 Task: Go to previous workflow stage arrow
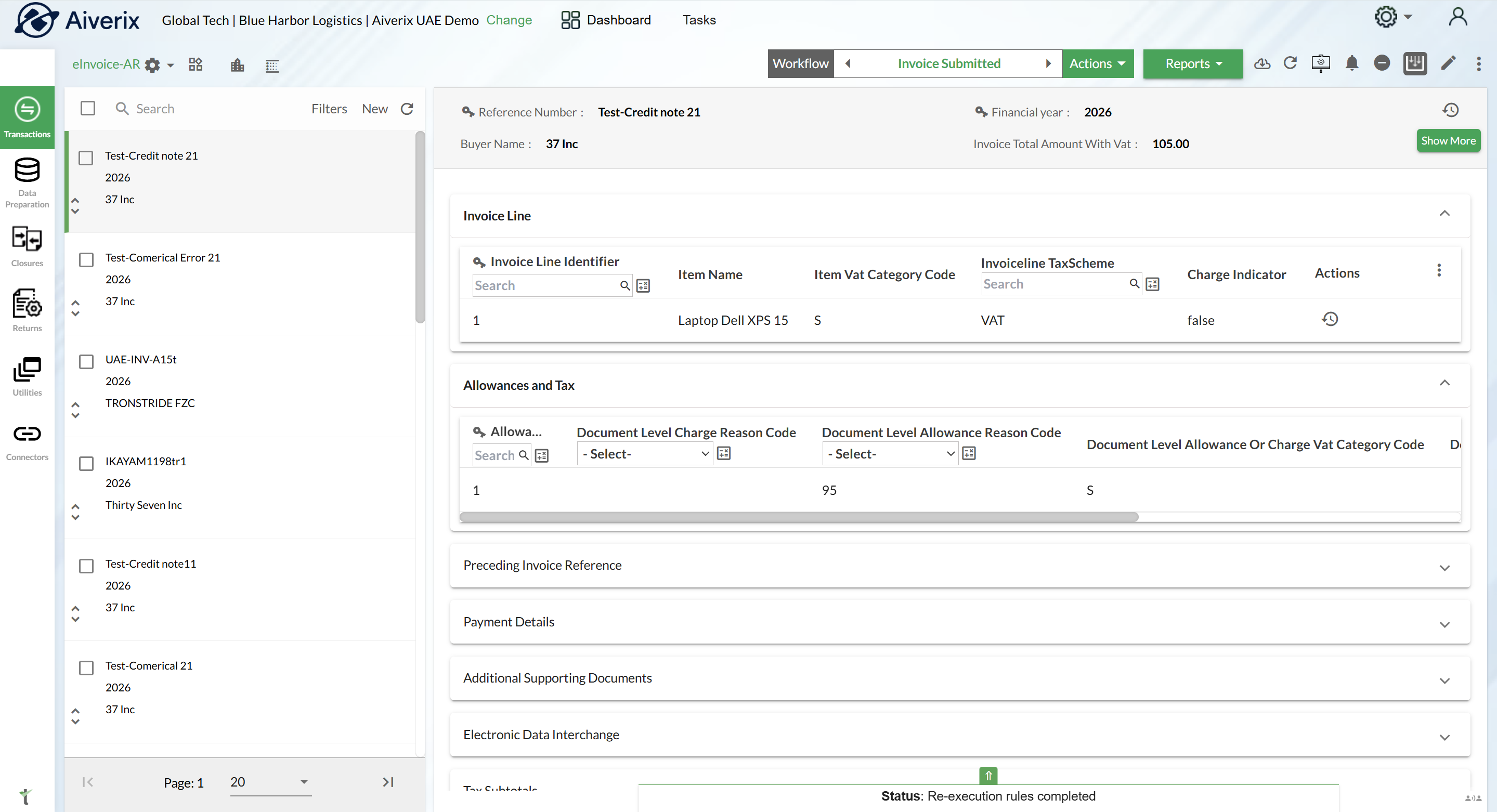click(848, 63)
